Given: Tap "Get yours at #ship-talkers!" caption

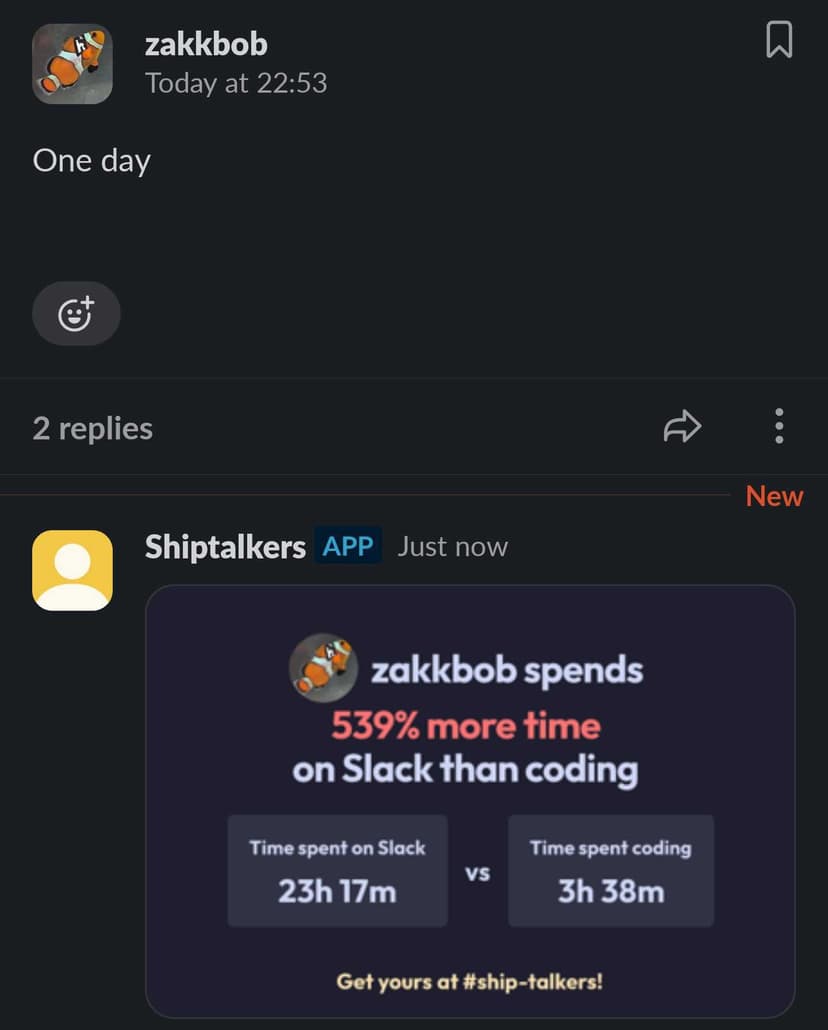Looking at the screenshot, I should coord(470,981).
